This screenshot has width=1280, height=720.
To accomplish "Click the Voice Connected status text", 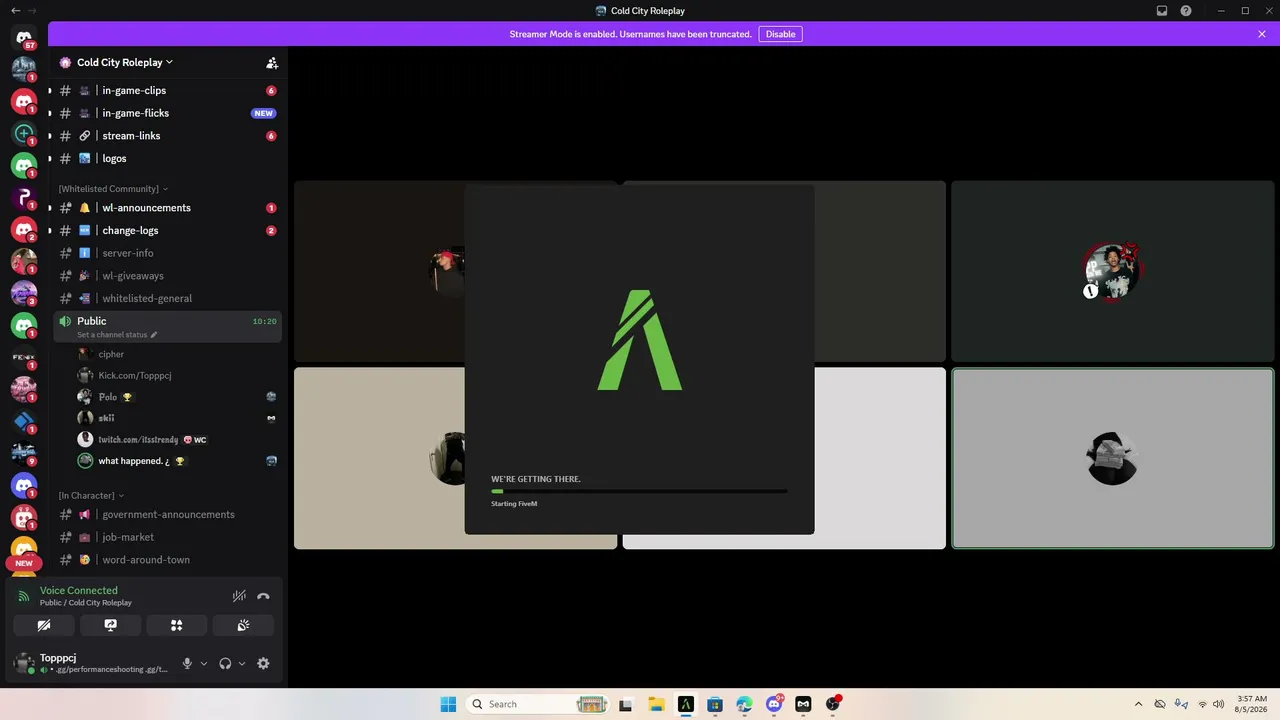I will click(x=78, y=590).
